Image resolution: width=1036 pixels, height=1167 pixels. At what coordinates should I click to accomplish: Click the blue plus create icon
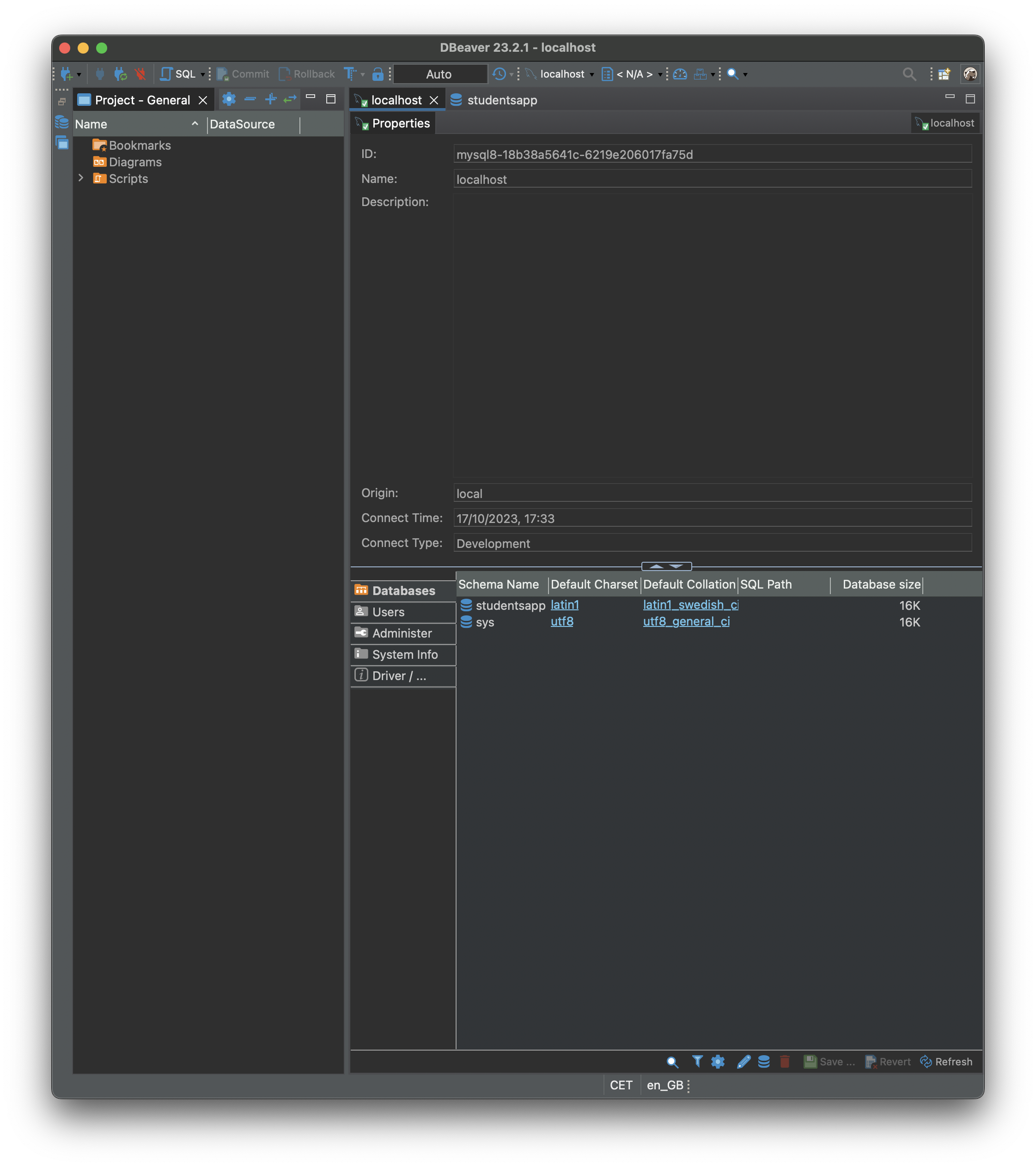pyautogui.click(x=271, y=99)
